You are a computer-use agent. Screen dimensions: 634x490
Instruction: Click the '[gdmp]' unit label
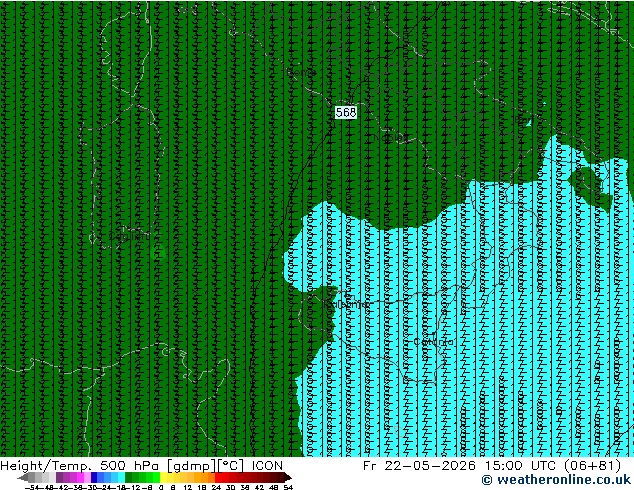192,466
